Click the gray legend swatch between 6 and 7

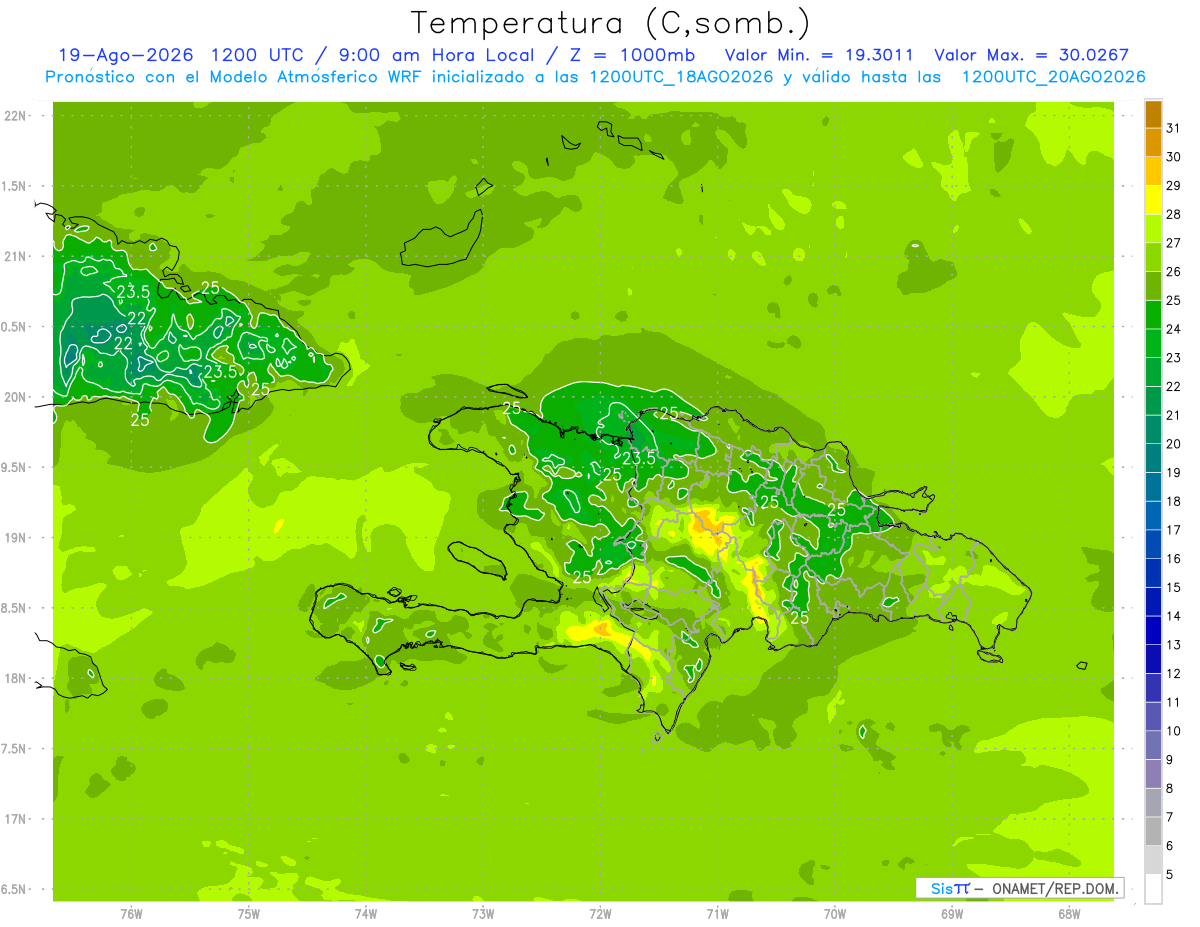point(1153,832)
